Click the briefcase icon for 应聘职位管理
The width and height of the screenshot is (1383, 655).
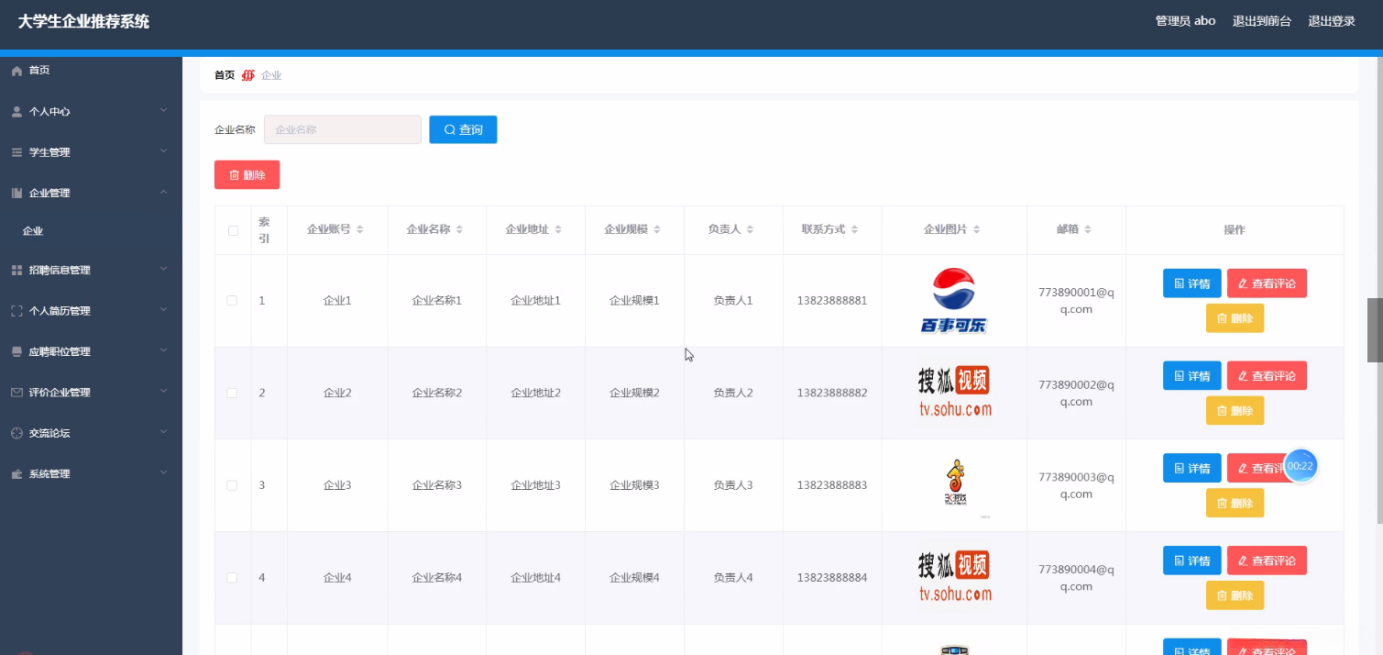(17, 352)
